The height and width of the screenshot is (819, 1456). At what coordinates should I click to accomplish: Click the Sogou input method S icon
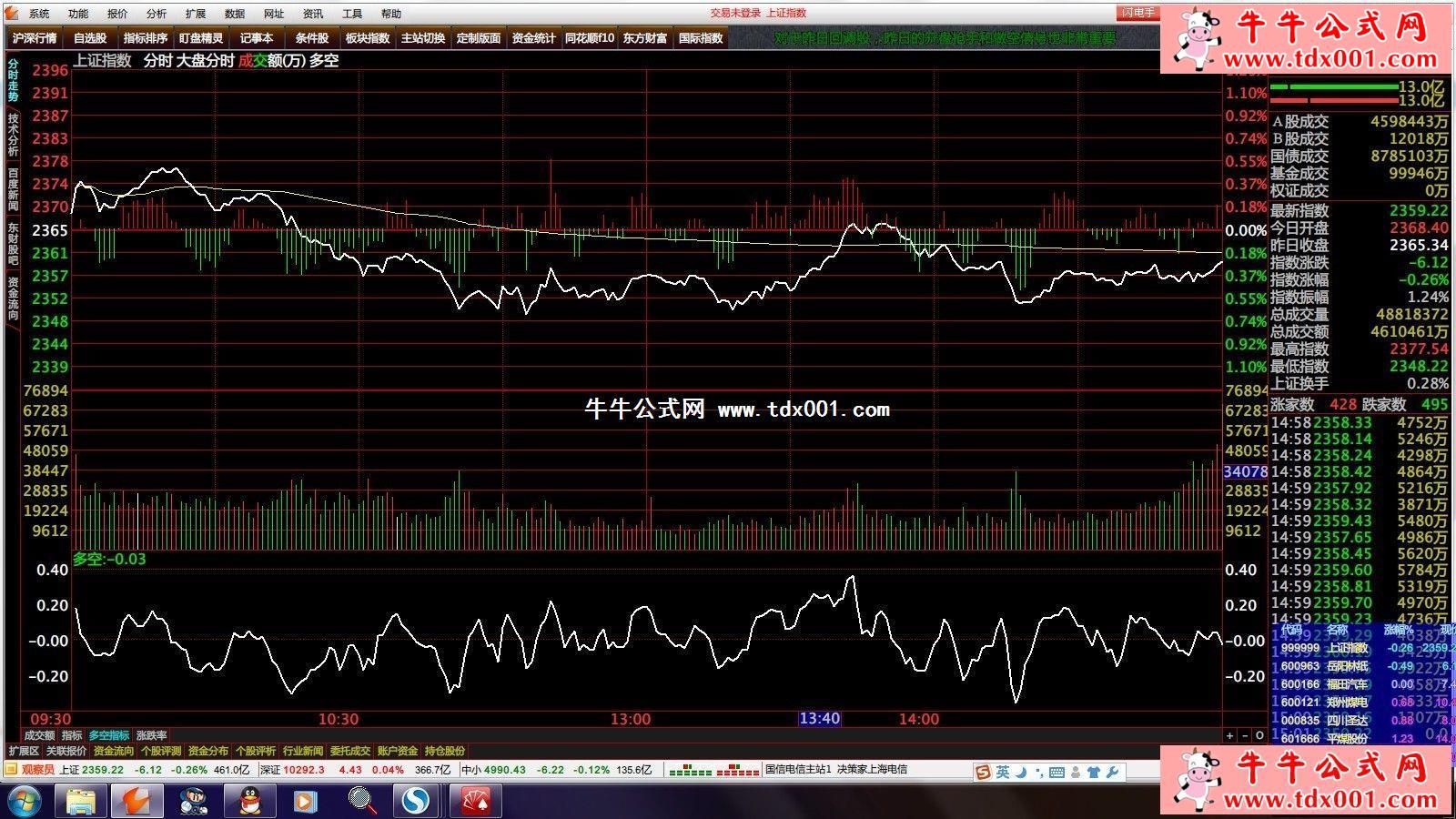pyautogui.click(x=983, y=772)
